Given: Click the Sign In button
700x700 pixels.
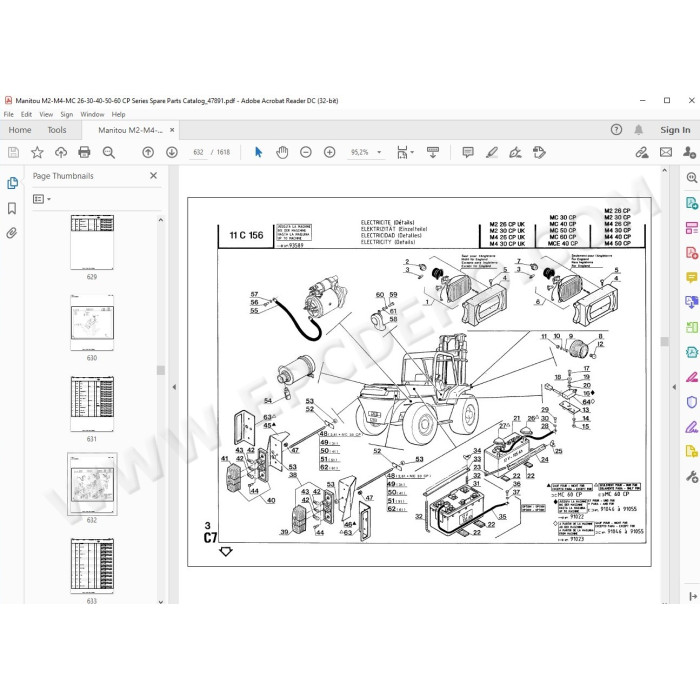Looking at the screenshot, I should [675, 130].
